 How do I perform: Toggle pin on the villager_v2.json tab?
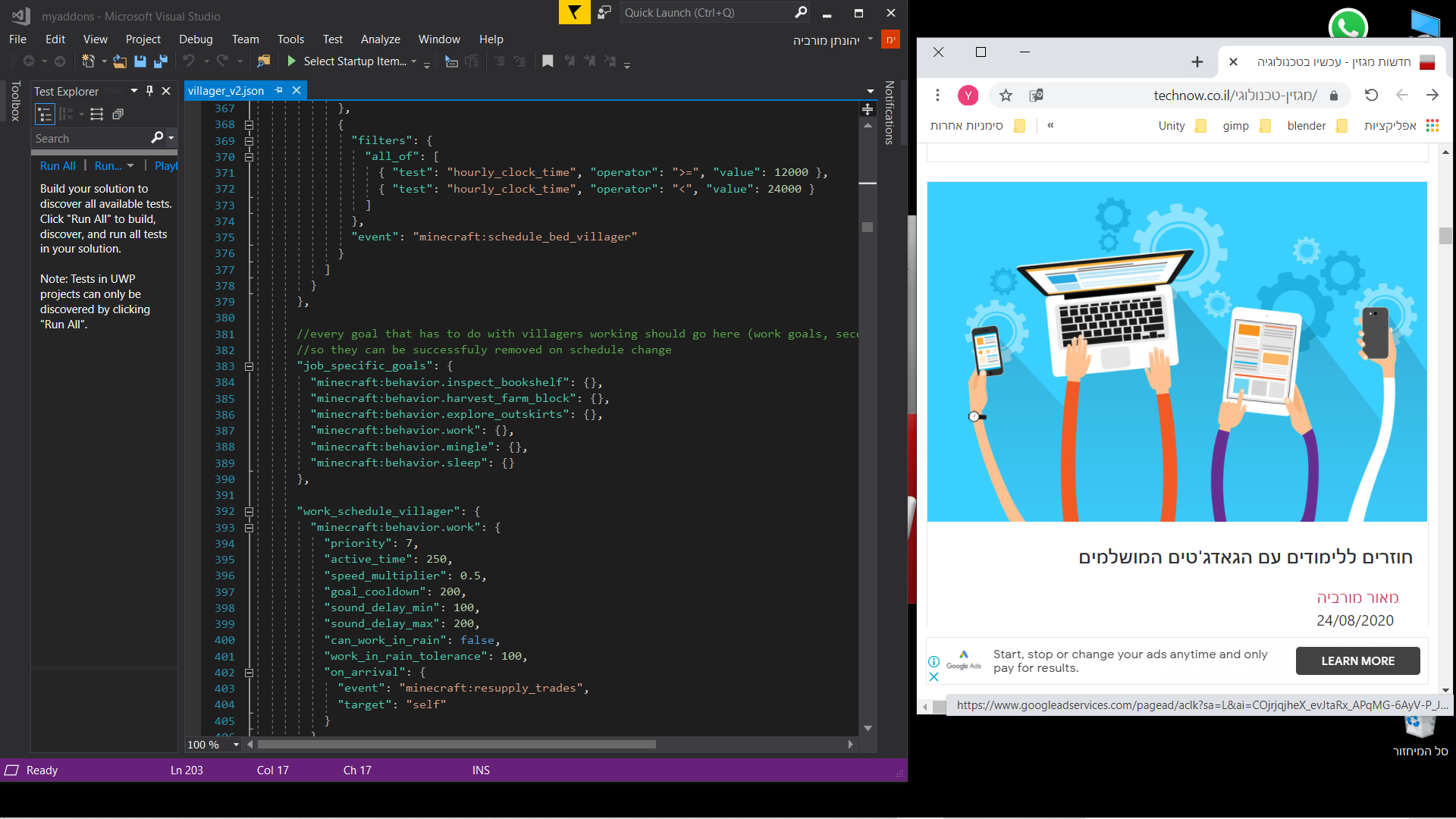click(278, 90)
